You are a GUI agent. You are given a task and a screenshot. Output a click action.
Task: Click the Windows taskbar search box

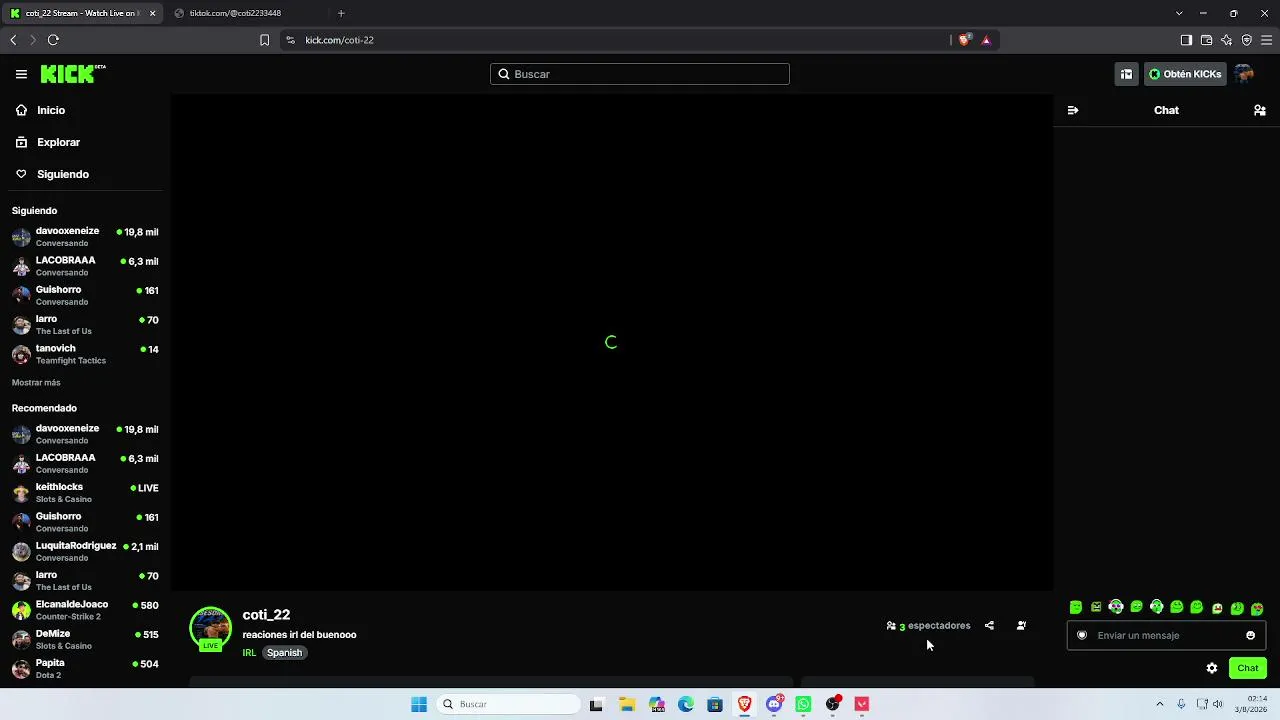tap(508, 704)
